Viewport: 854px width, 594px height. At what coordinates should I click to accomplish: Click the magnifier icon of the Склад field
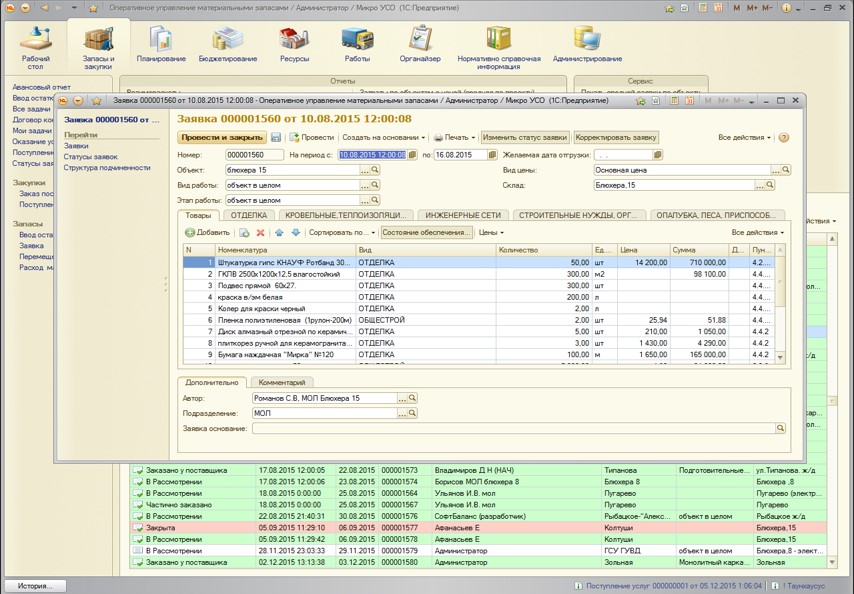(770, 186)
